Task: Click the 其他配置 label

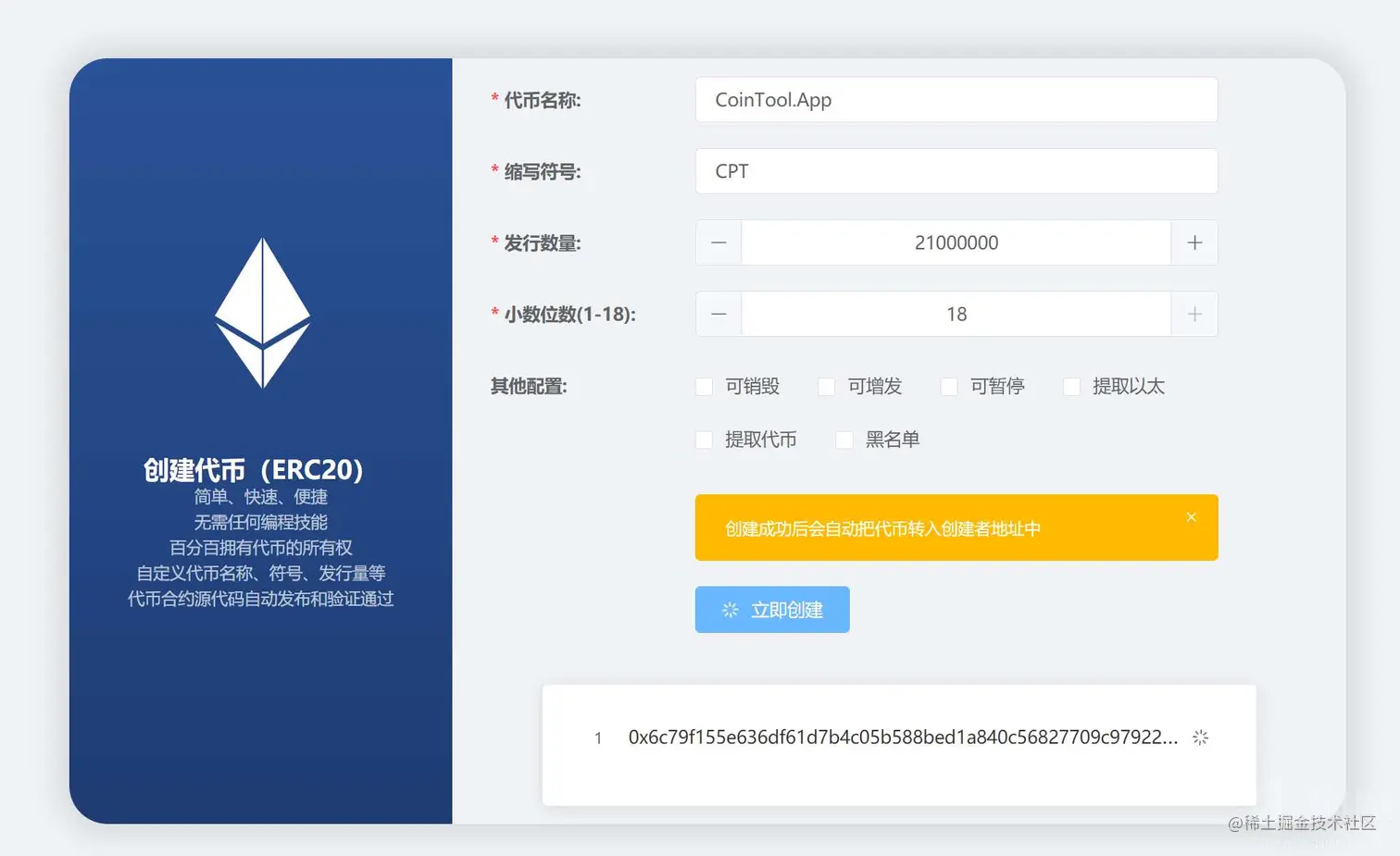Action: (529, 387)
